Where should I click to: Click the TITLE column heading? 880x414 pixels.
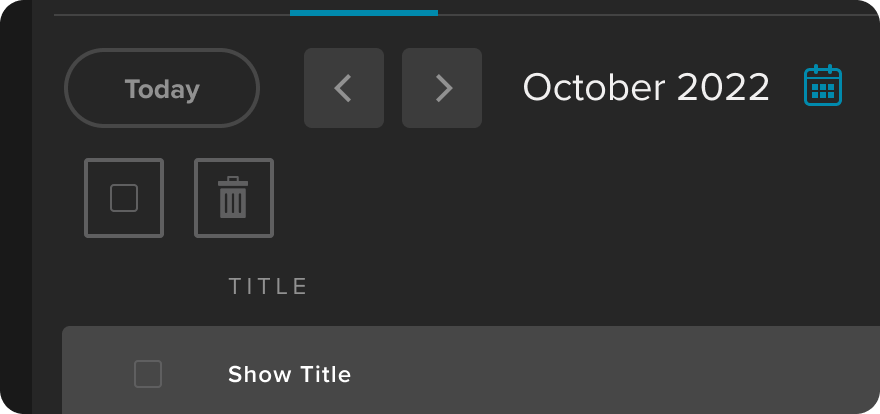268,287
